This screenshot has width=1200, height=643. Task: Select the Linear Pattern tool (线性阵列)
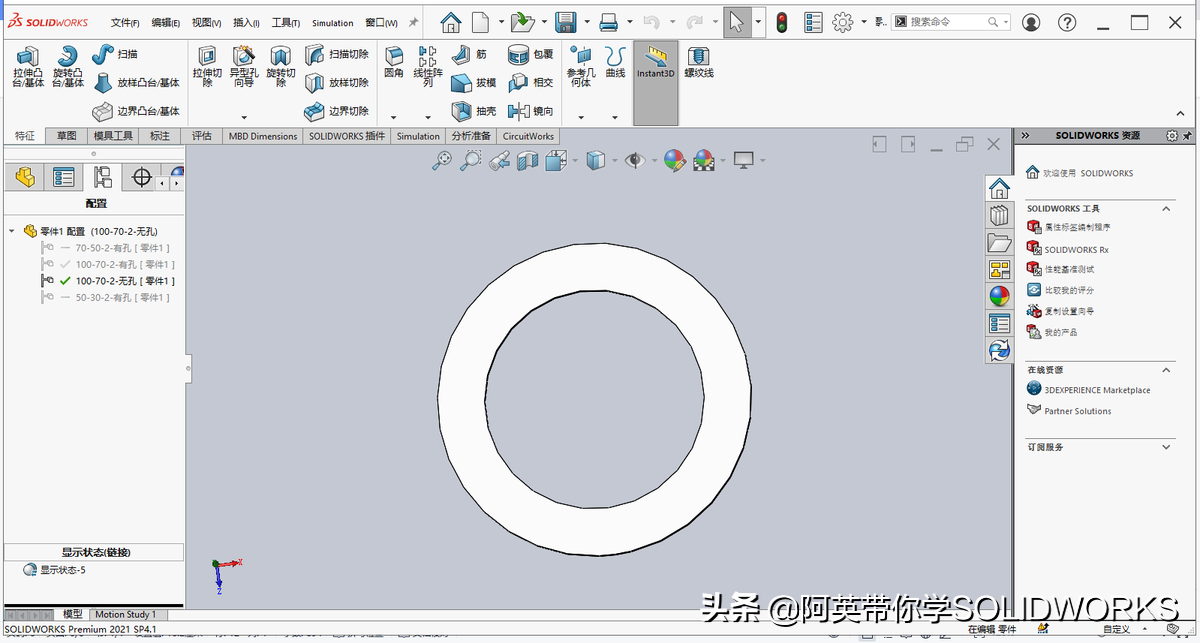(428, 66)
